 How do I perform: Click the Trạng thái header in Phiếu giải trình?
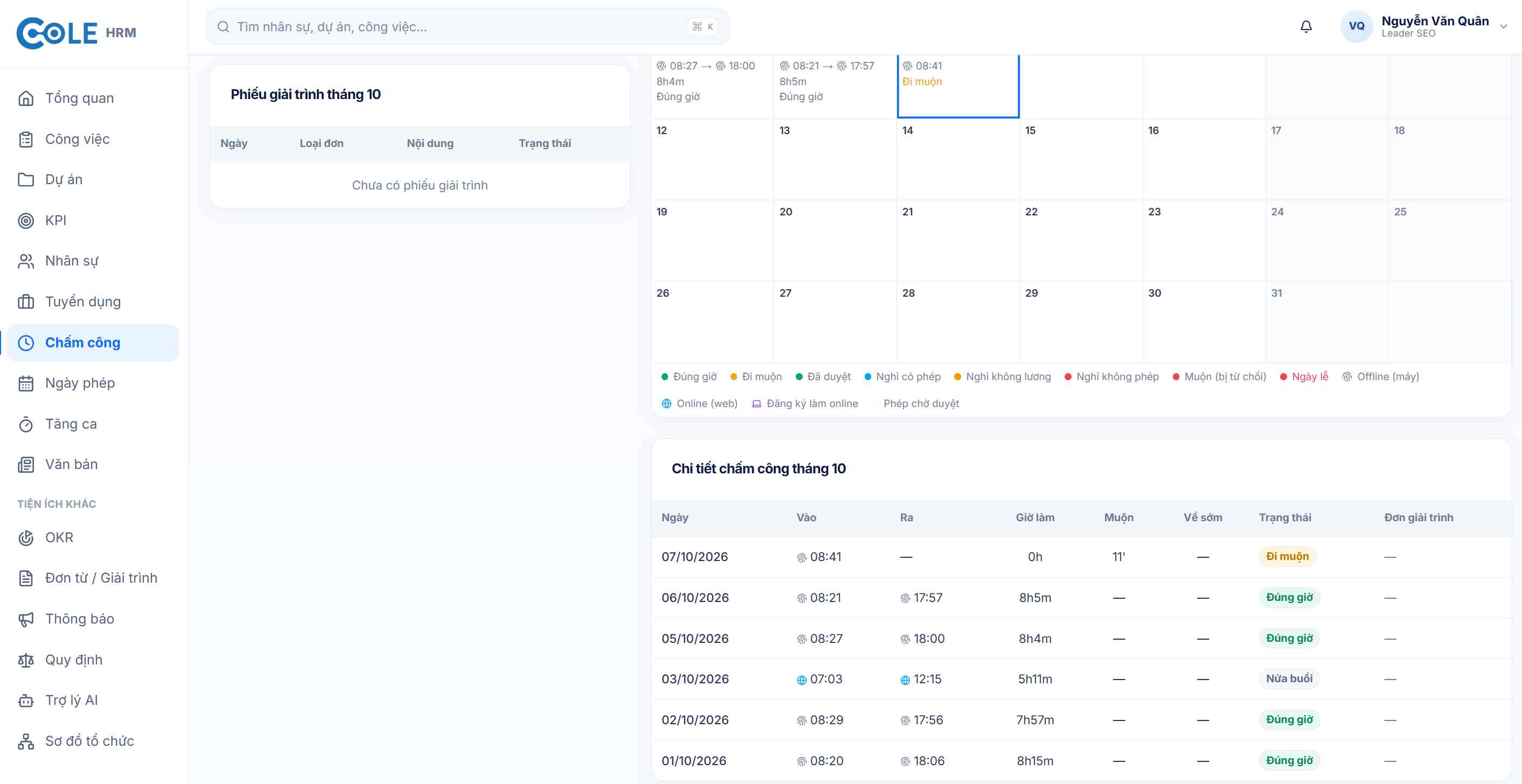[x=545, y=143]
